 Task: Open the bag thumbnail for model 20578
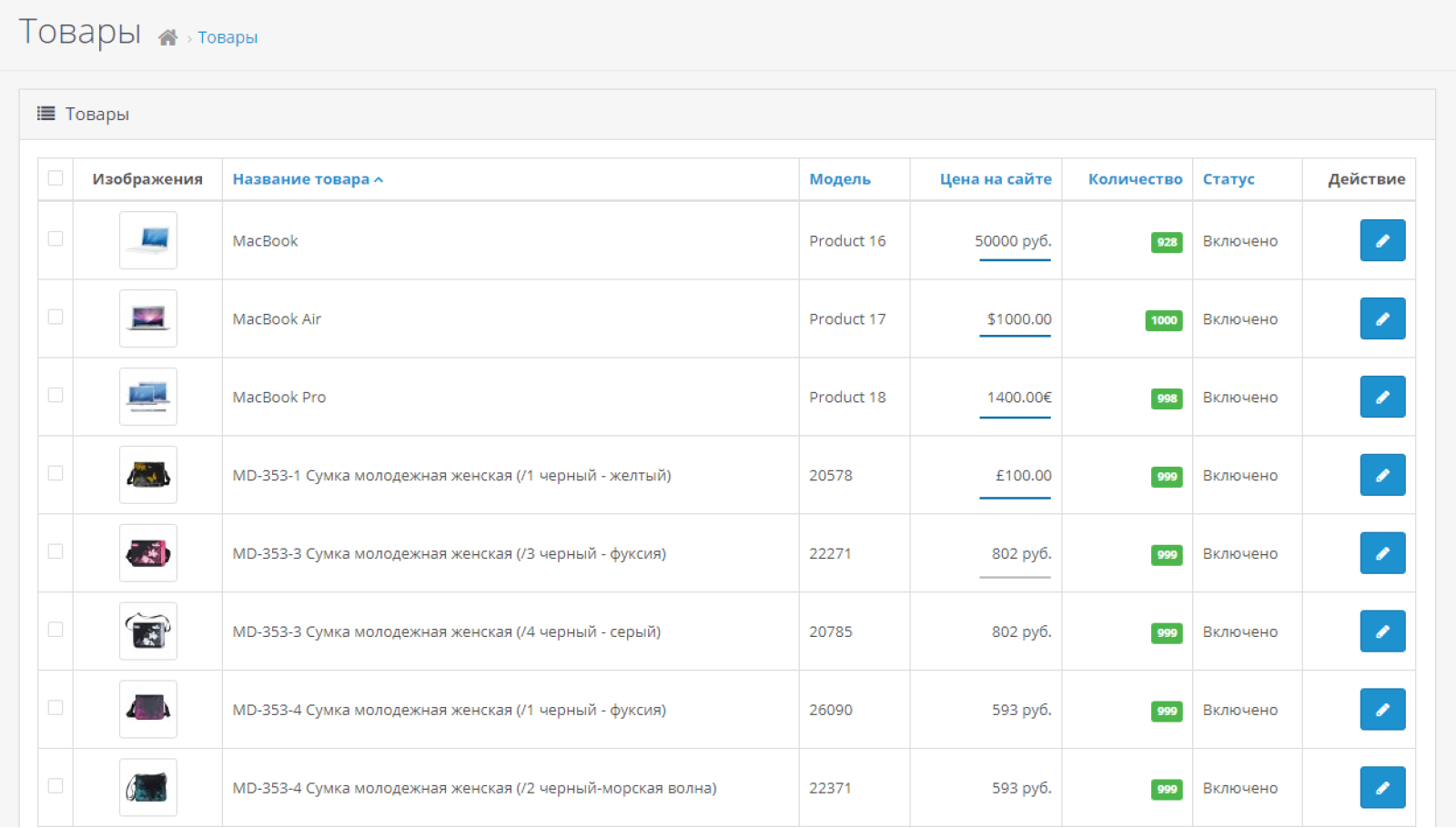click(148, 475)
